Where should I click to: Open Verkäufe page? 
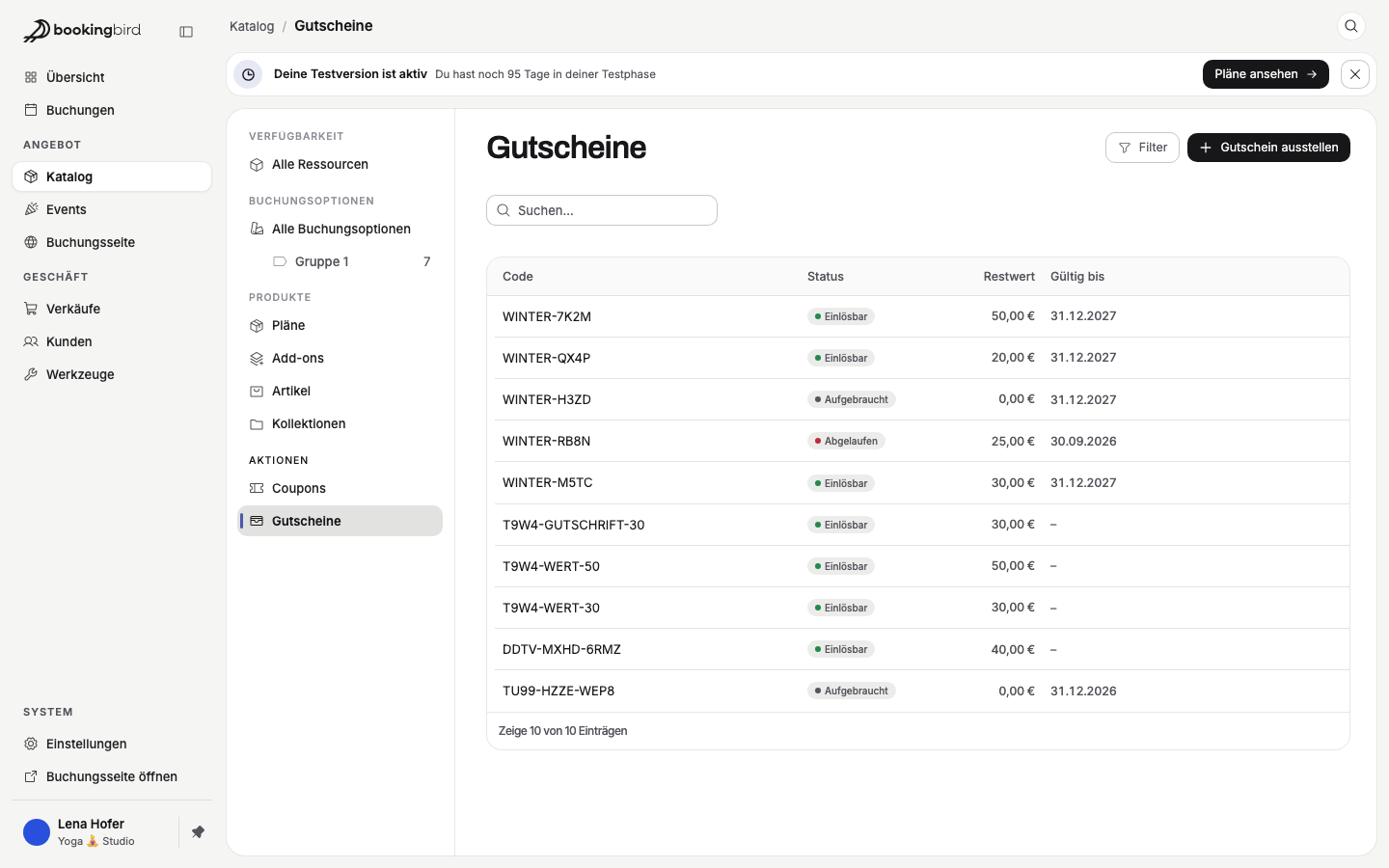pyautogui.click(x=112, y=309)
